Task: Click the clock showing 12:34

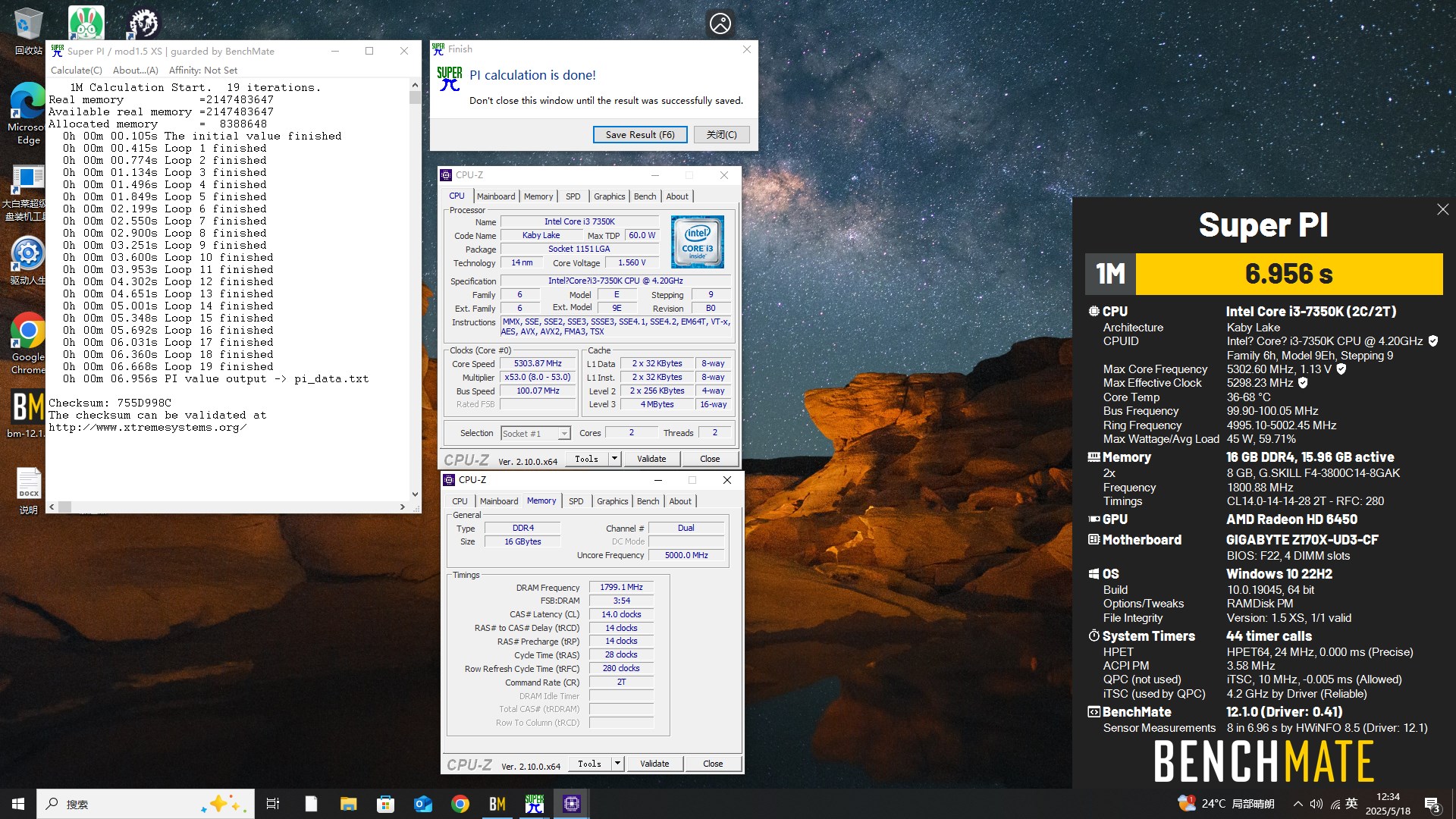Action: pyautogui.click(x=1388, y=797)
